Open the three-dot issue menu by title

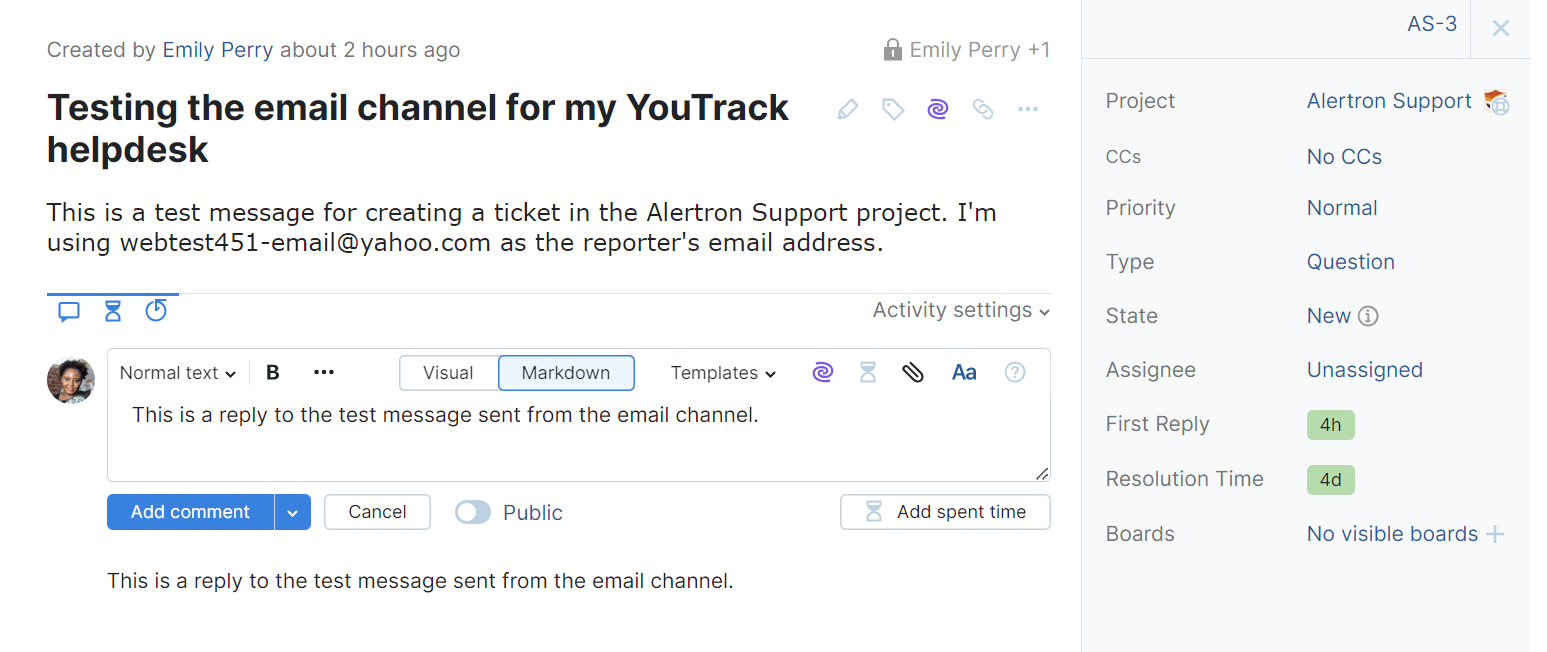pos(1028,109)
